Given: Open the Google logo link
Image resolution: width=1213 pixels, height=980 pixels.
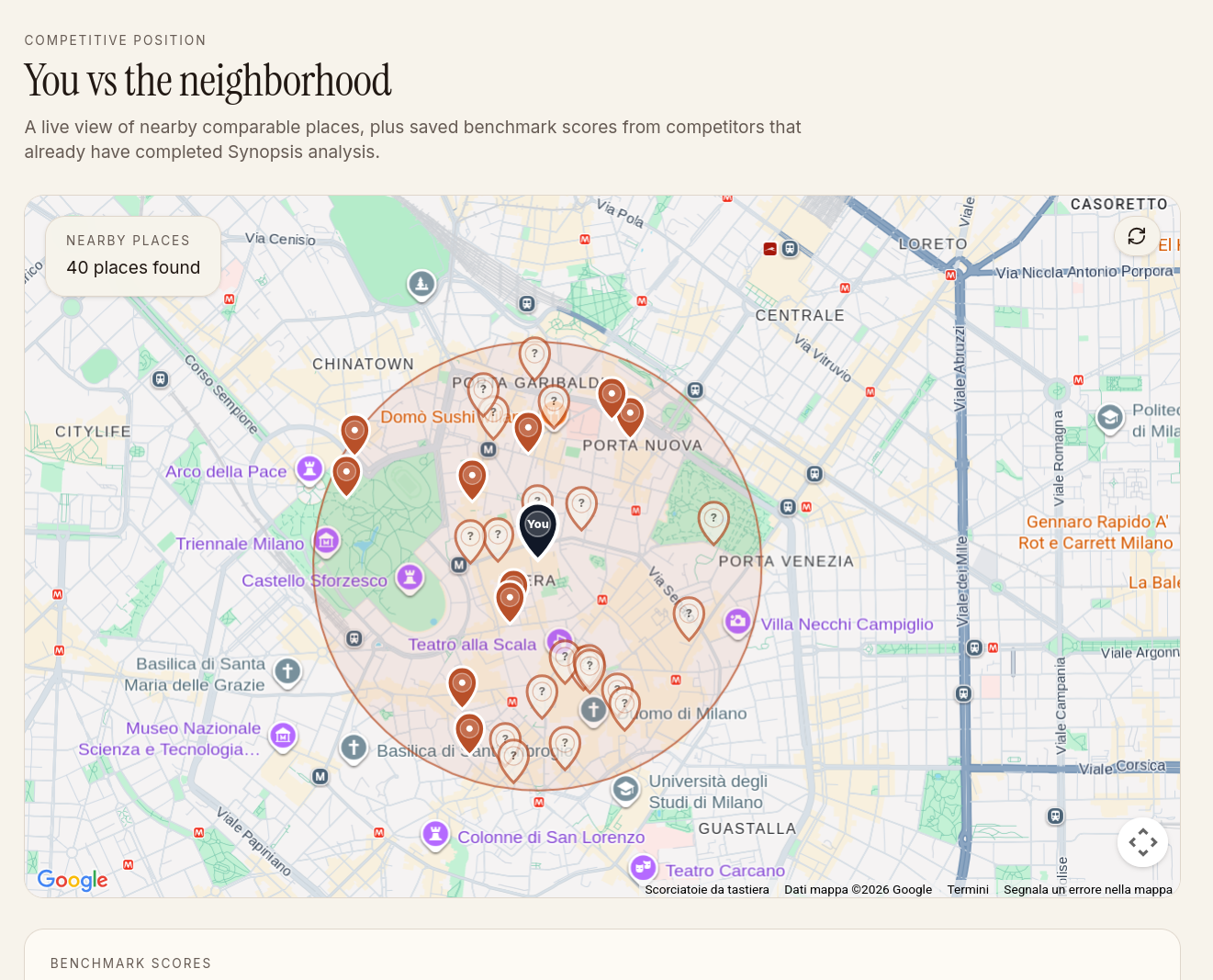Looking at the screenshot, I should (x=73, y=880).
